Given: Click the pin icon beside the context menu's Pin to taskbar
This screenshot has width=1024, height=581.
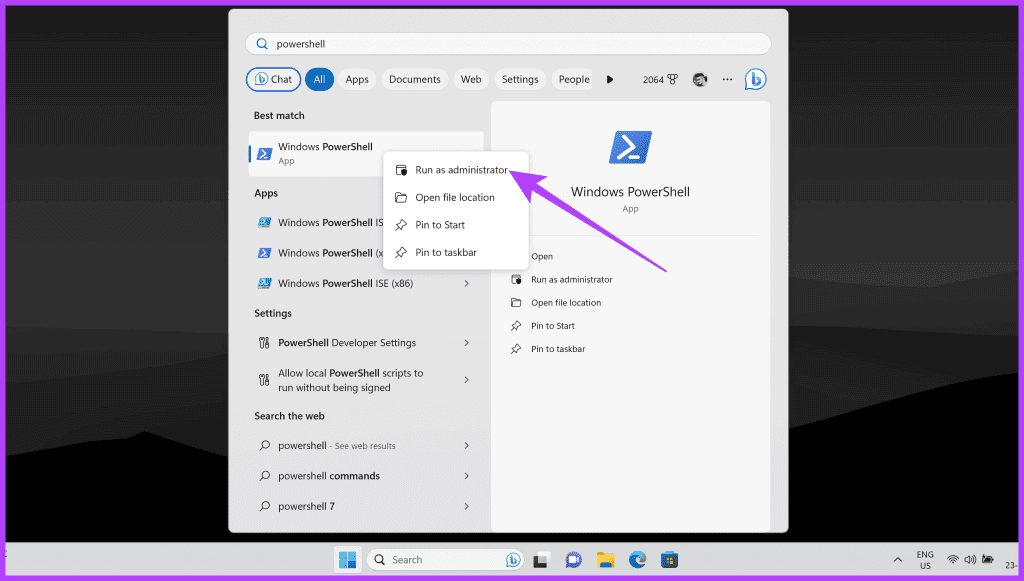Looking at the screenshot, I should (401, 252).
